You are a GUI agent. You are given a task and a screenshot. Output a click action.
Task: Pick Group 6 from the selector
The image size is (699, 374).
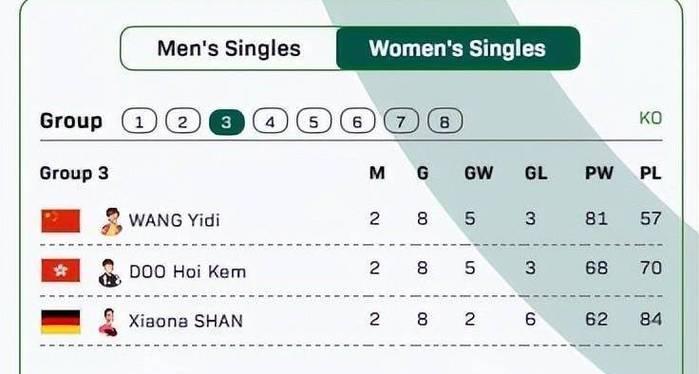click(358, 121)
